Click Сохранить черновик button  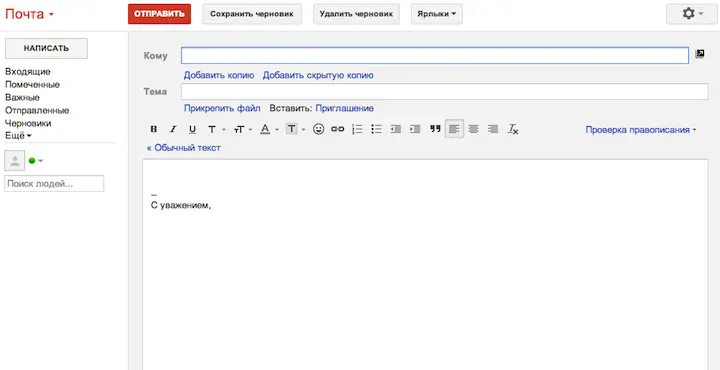(x=252, y=14)
